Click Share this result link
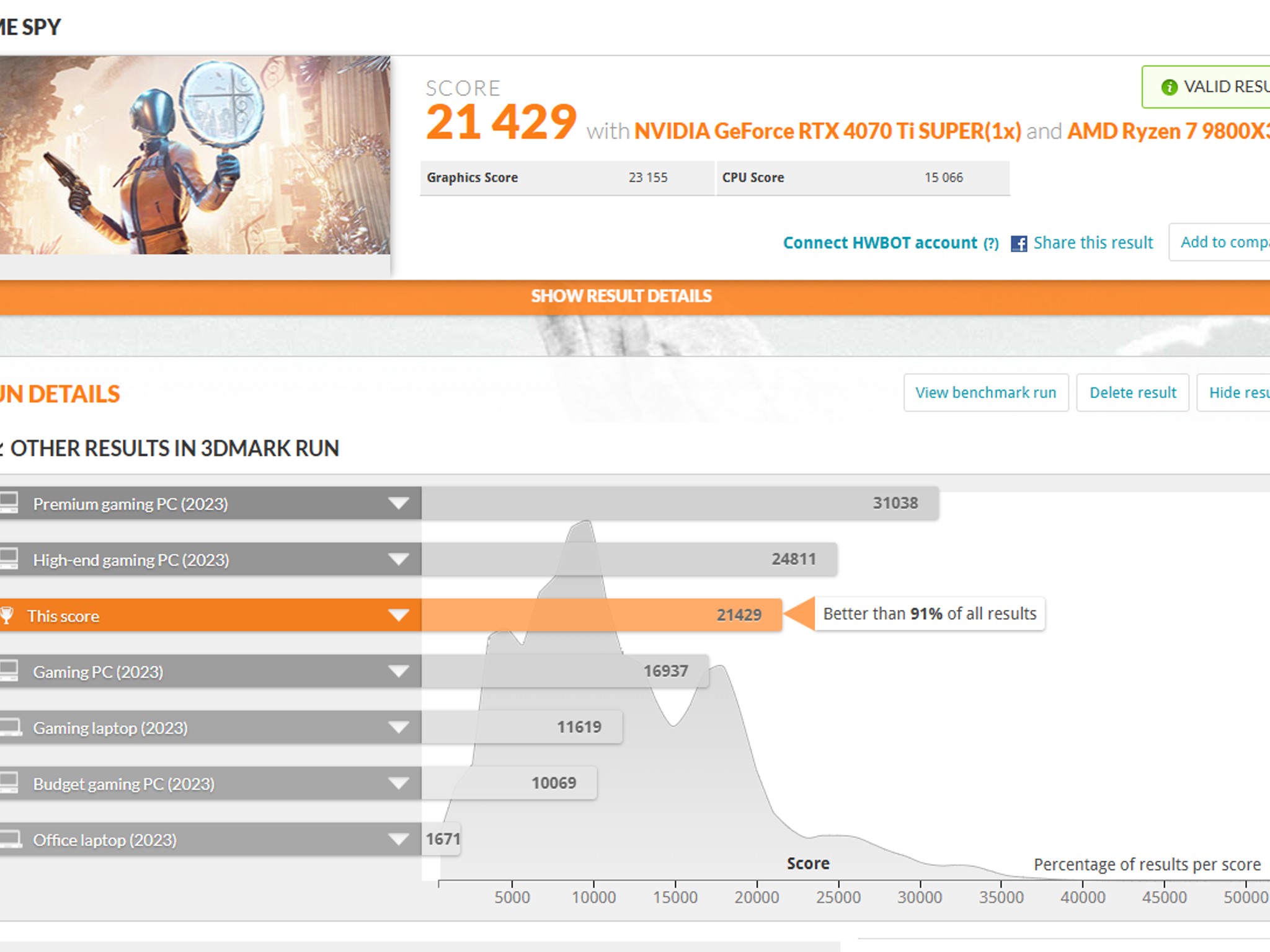 pyautogui.click(x=1093, y=243)
